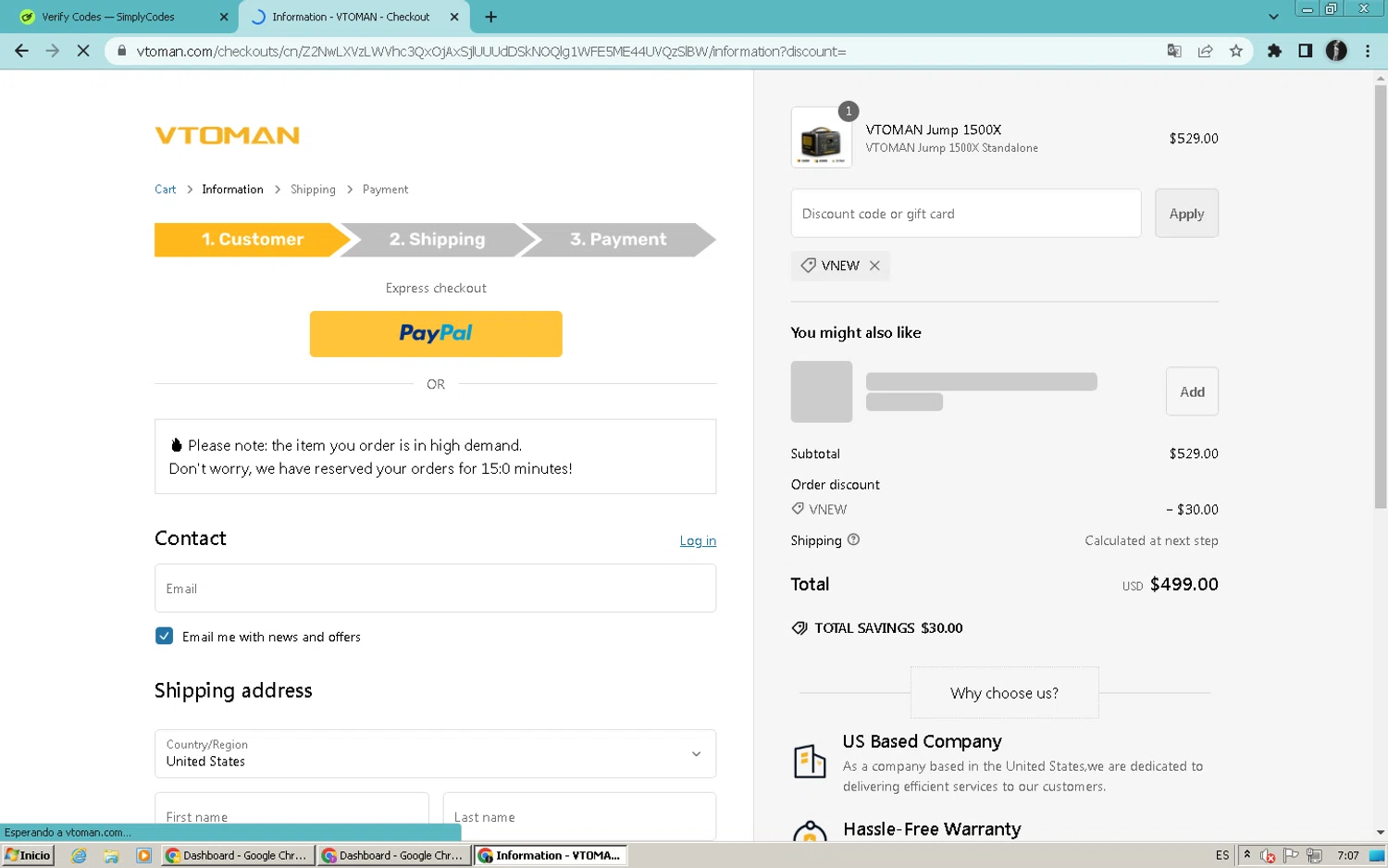The image size is (1388, 868).
Task: Click the Payment breadcrumb
Action: 385,190
